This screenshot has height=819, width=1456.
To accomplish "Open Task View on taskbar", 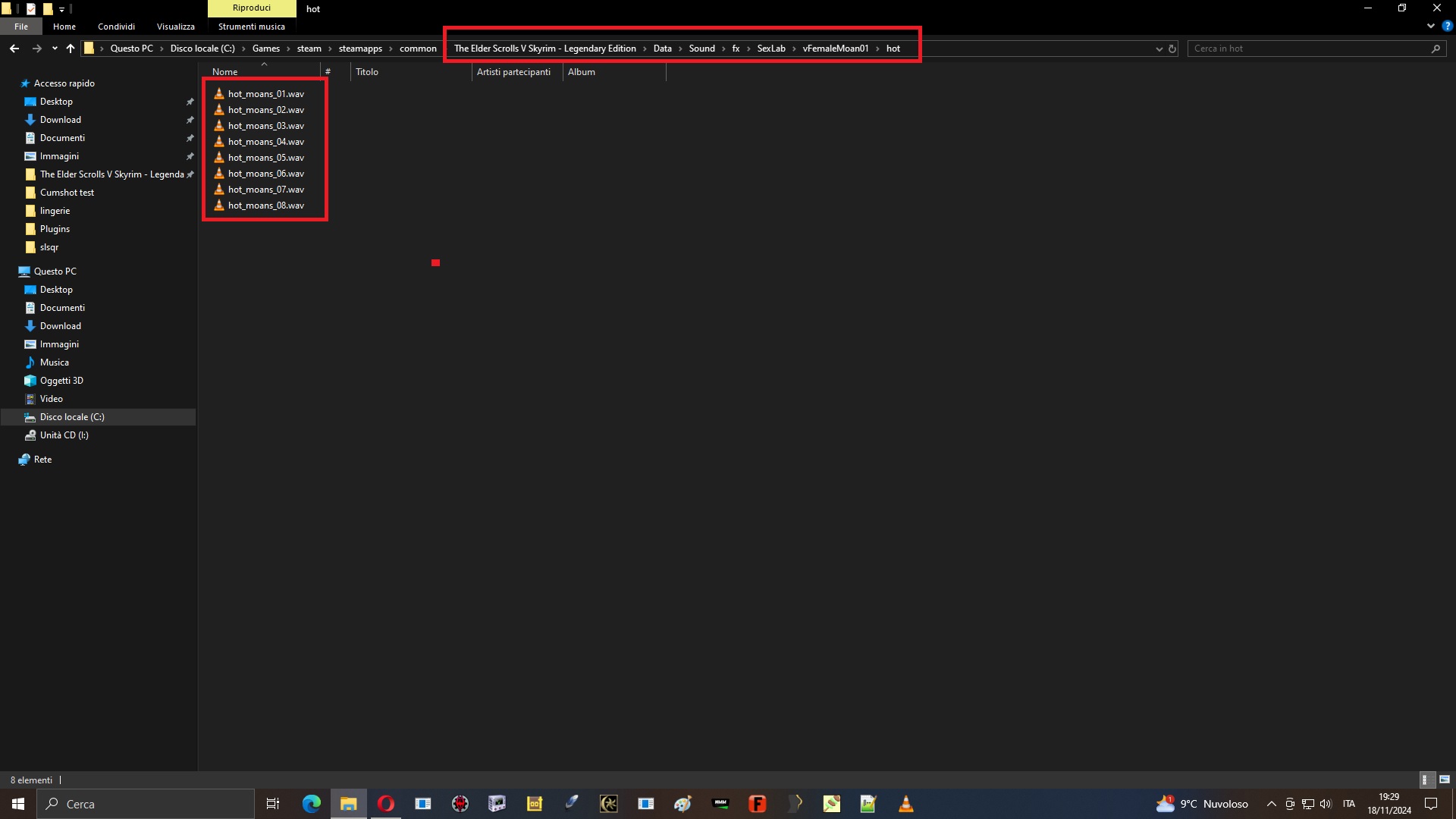I will pyautogui.click(x=273, y=804).
